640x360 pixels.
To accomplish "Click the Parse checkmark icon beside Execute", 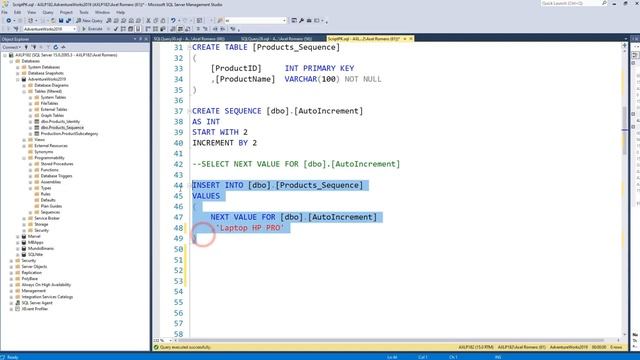I will [x=116, y=29].
